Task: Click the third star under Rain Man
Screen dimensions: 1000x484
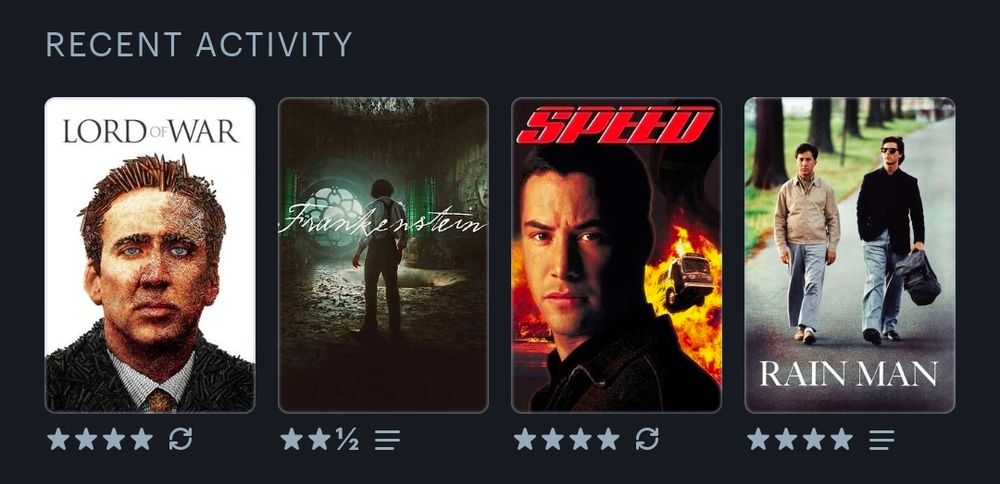Action: point(814,439)
